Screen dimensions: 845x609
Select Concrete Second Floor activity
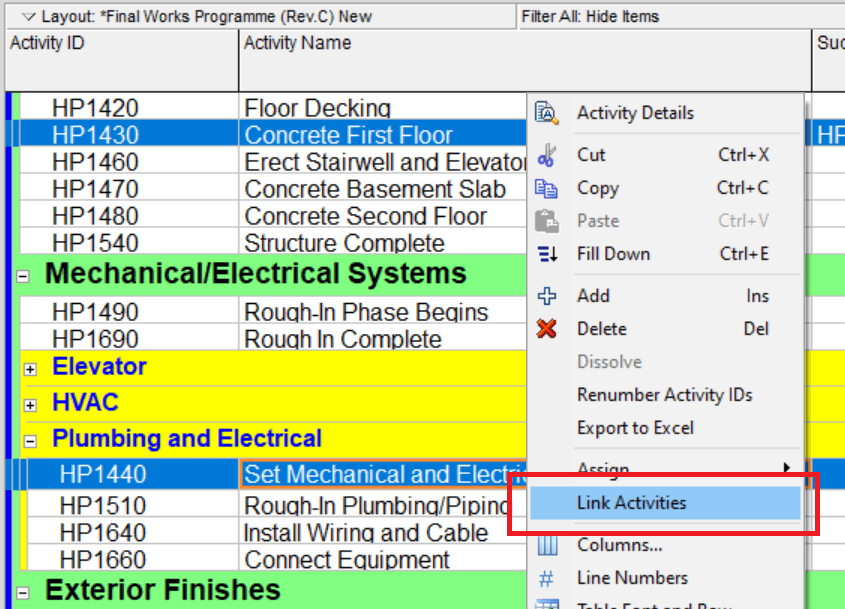tap(365, 216)
